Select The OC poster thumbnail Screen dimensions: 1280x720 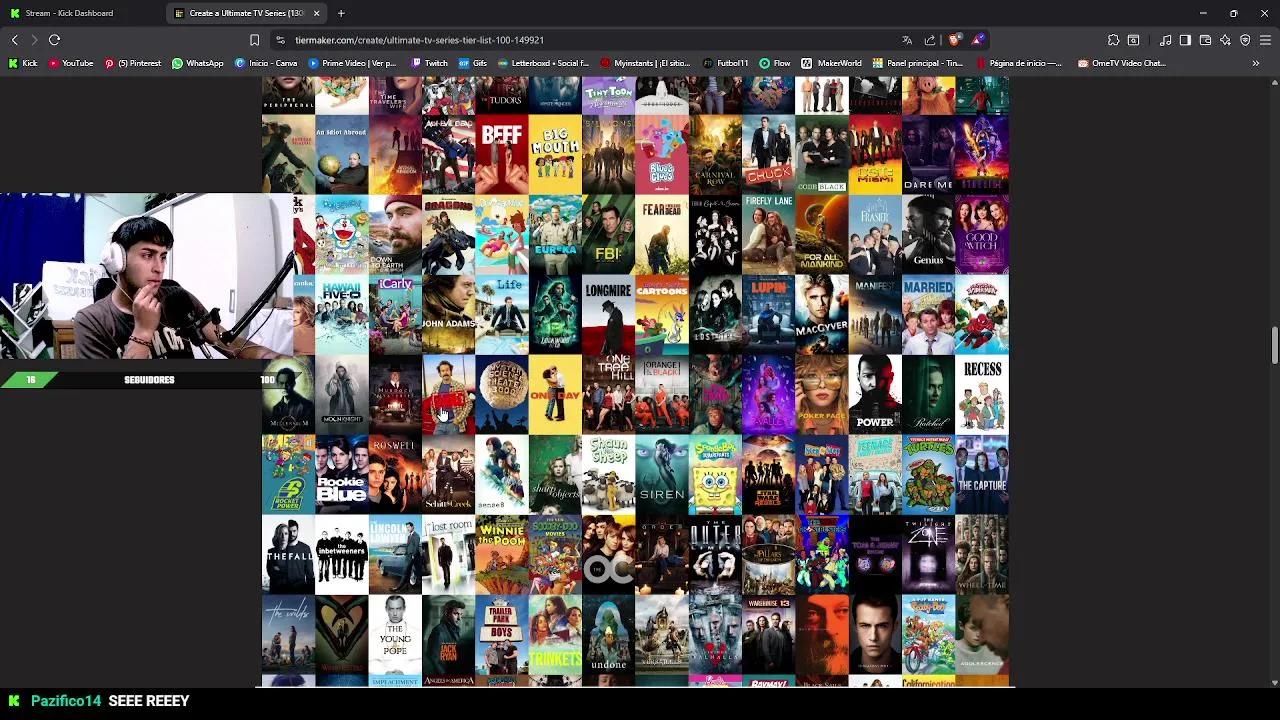point(608,555)
